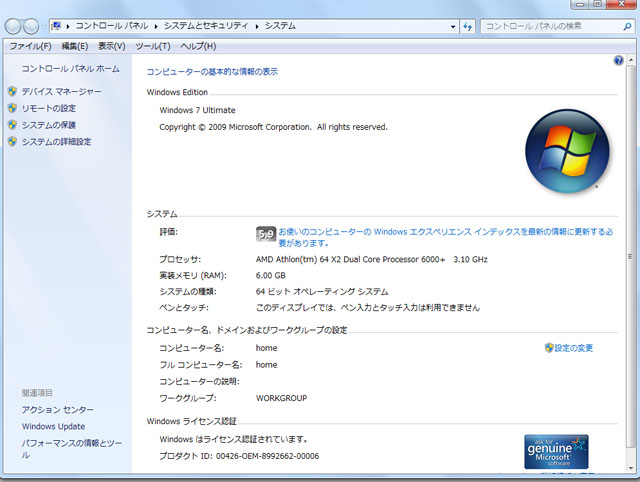Open Windows Update link

(53, 426)
